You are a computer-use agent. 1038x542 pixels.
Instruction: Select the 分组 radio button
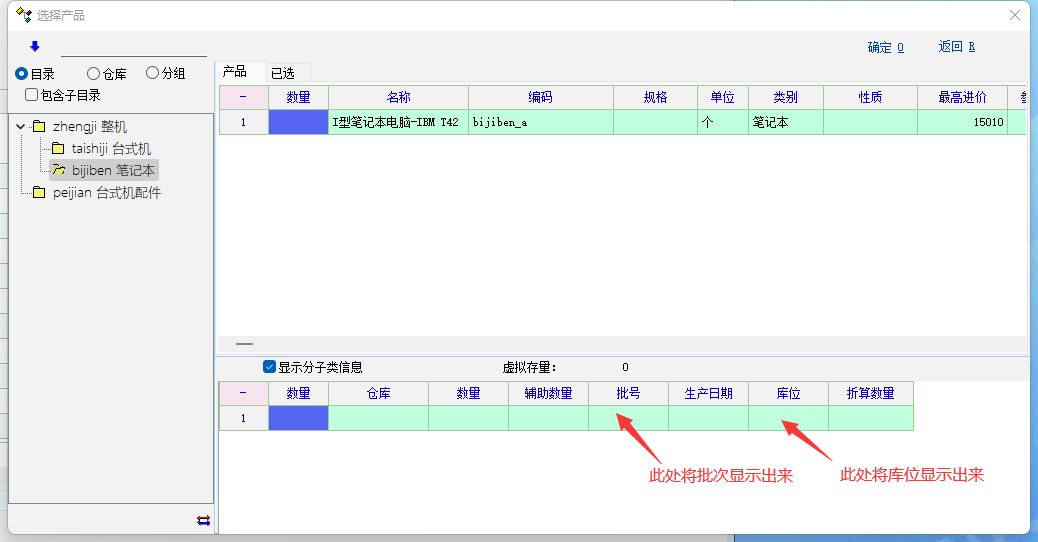coord(152,73)
